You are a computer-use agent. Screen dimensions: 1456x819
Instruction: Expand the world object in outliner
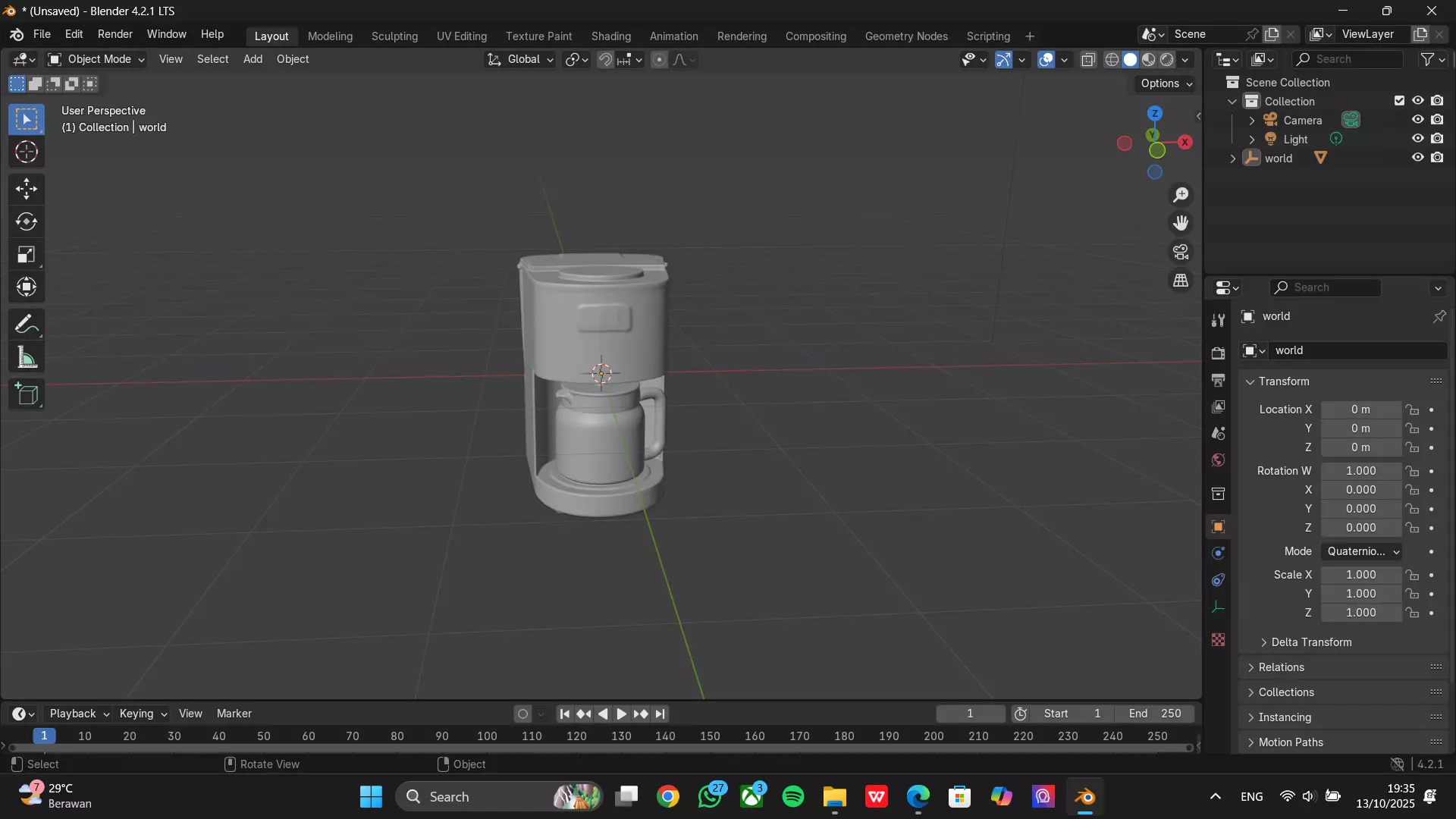[x=1232, y=158]
